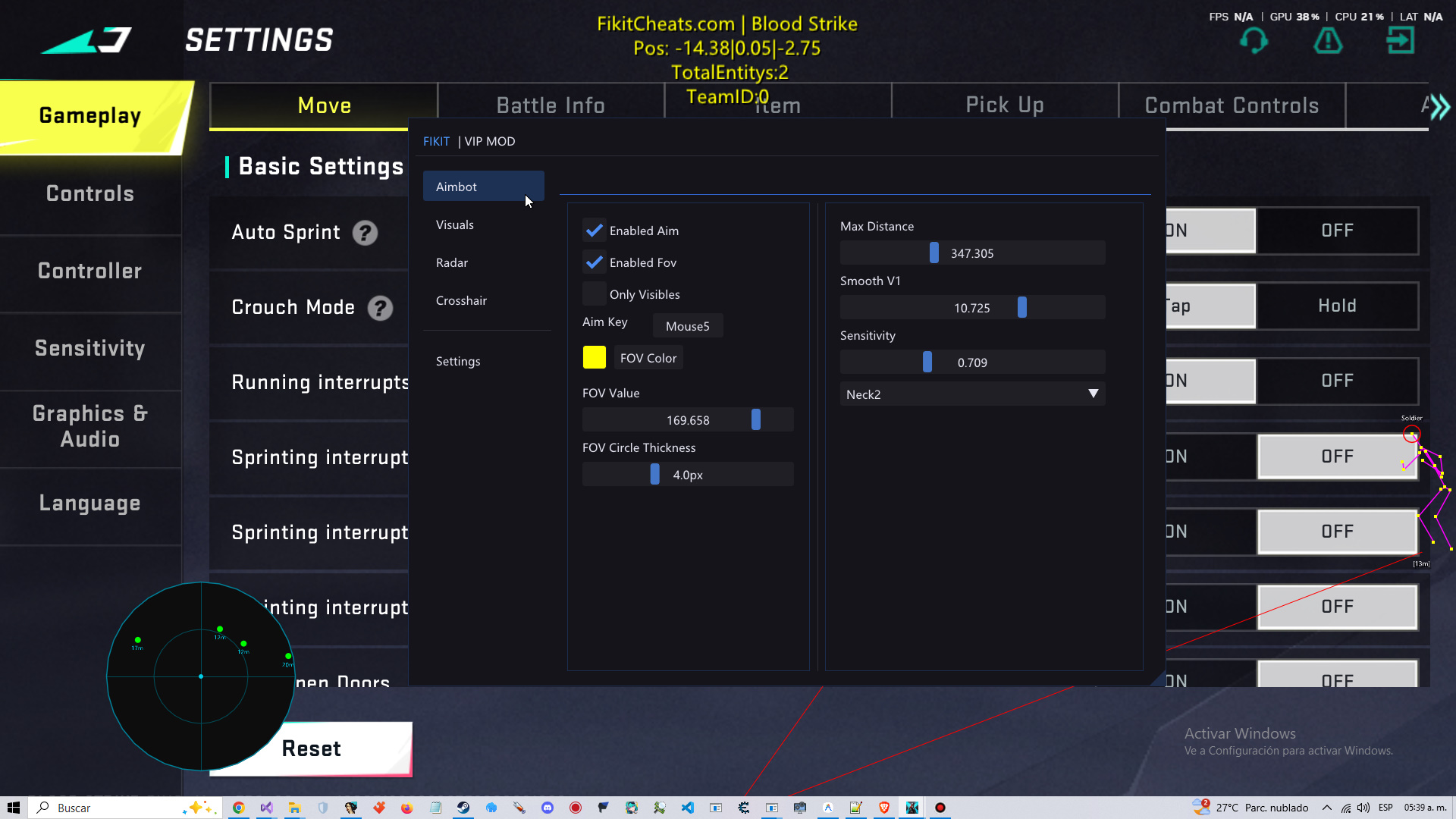
Task: Switch to the Battle Info tab
Action: pyautogui.click(x=551, y=105)
